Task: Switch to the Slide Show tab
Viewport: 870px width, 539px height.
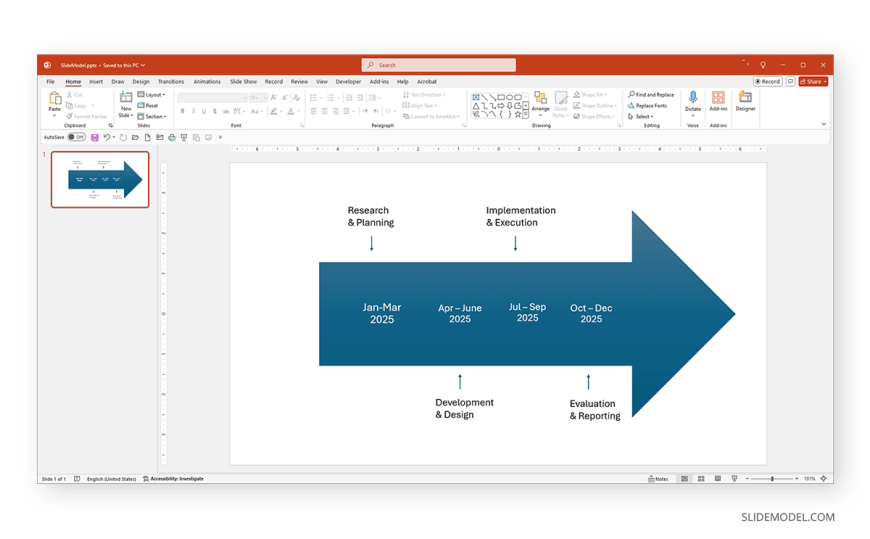Action: pos(243,82)
